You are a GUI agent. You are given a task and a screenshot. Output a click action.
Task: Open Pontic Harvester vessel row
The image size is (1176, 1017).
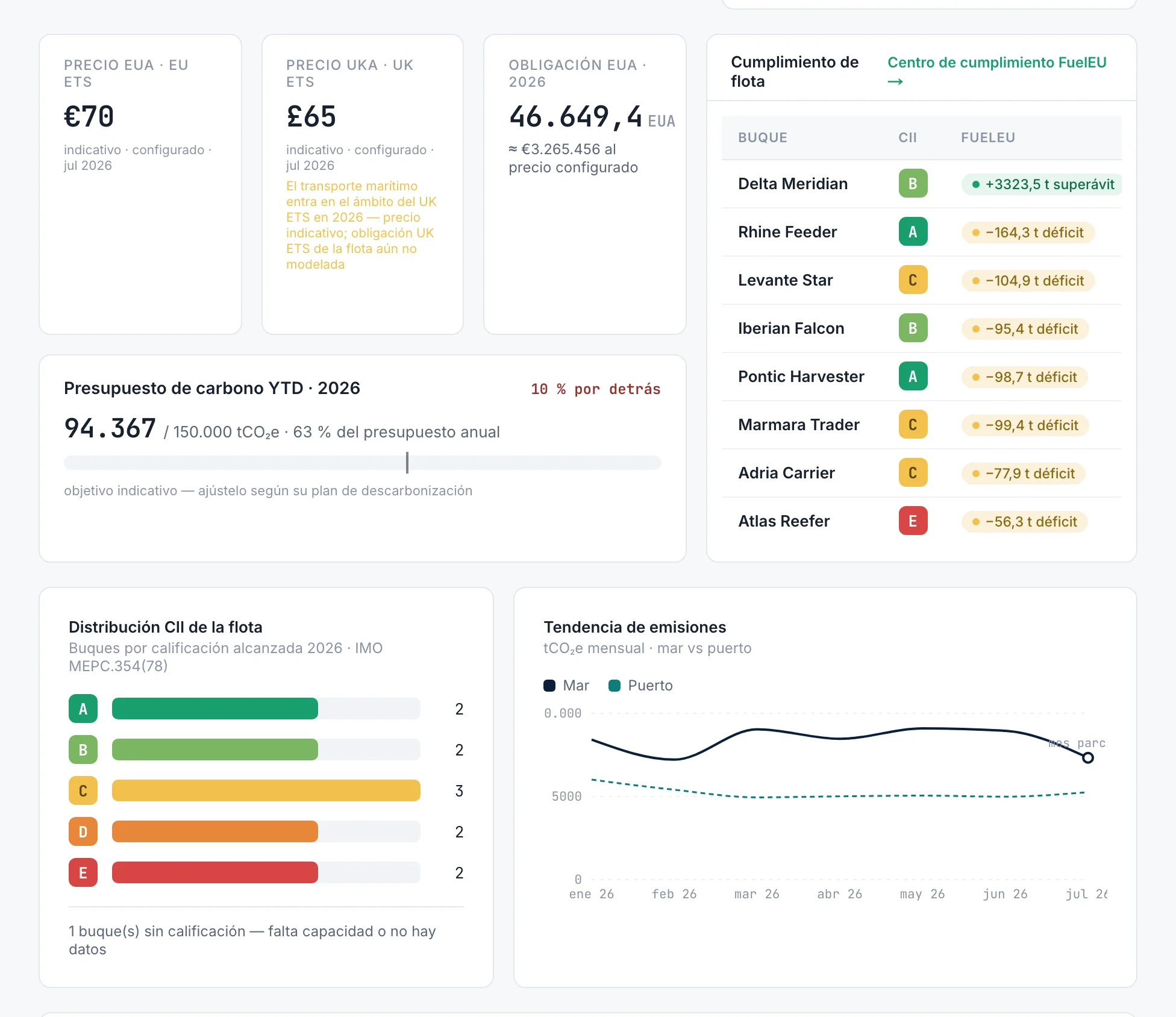[922, 377]
